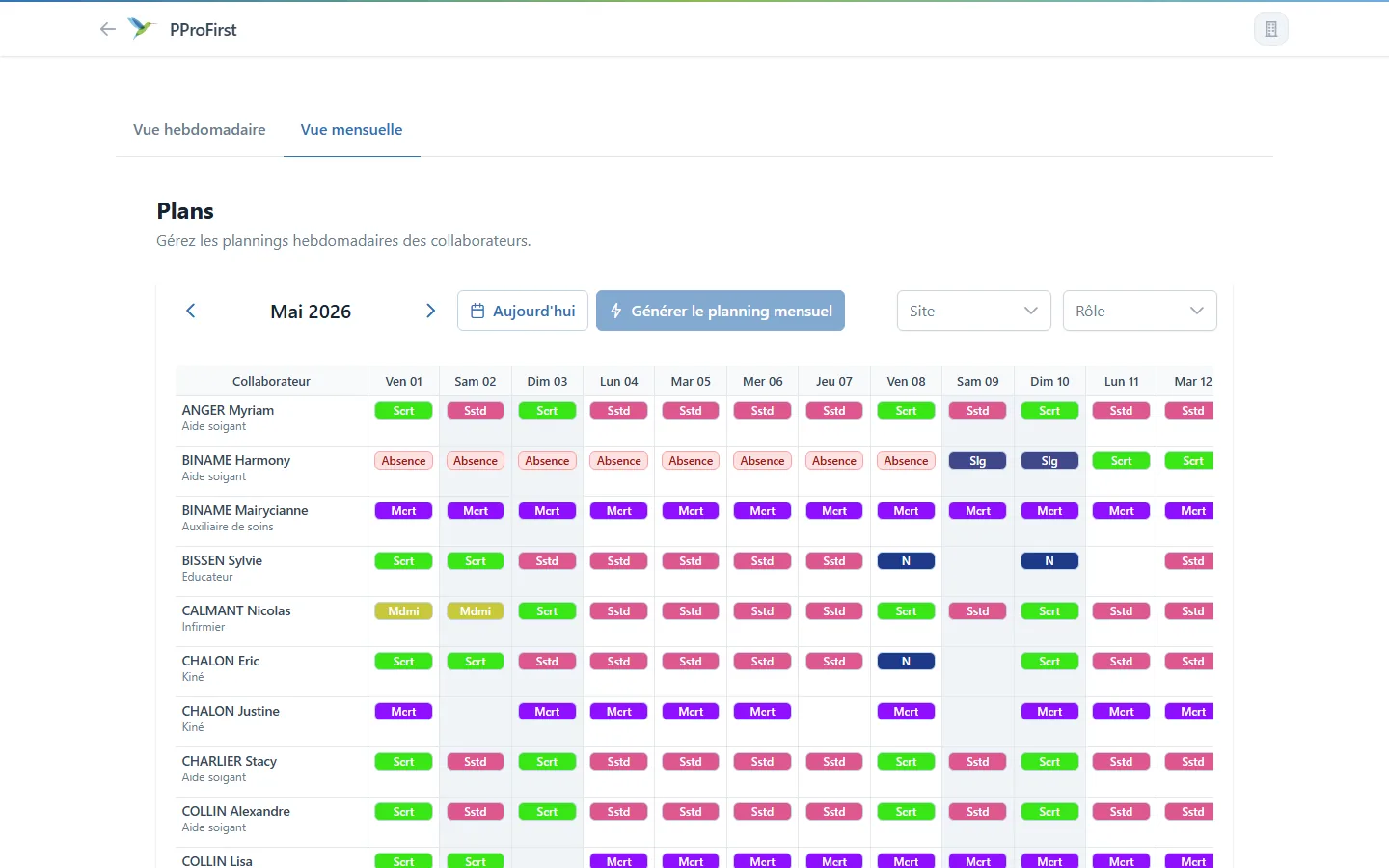This screenshot has width=1389, height=868.
Task: Click Générer le planning mensuel button
Action: [721, 311]
